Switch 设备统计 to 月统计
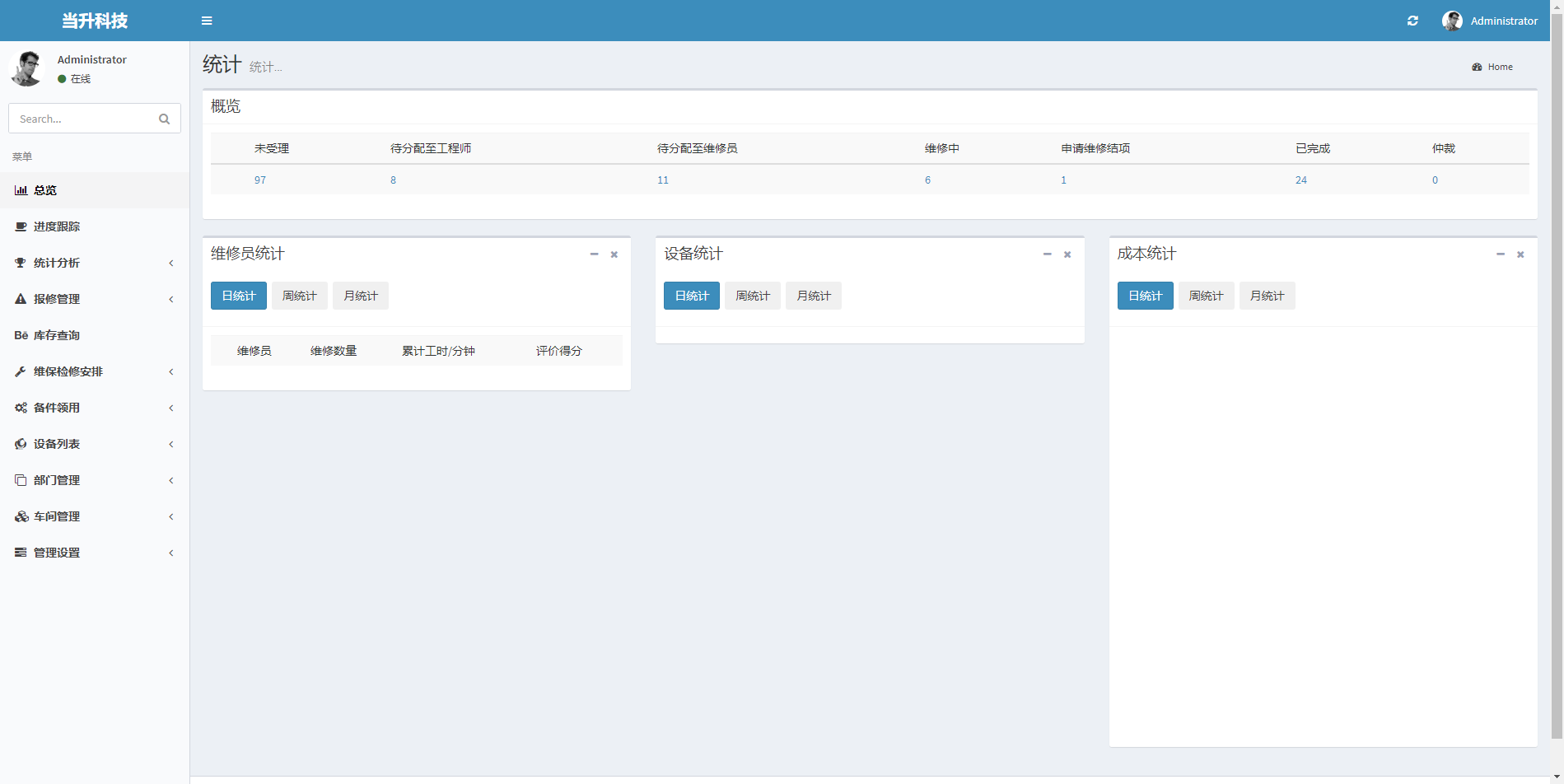 coord(814,296)
